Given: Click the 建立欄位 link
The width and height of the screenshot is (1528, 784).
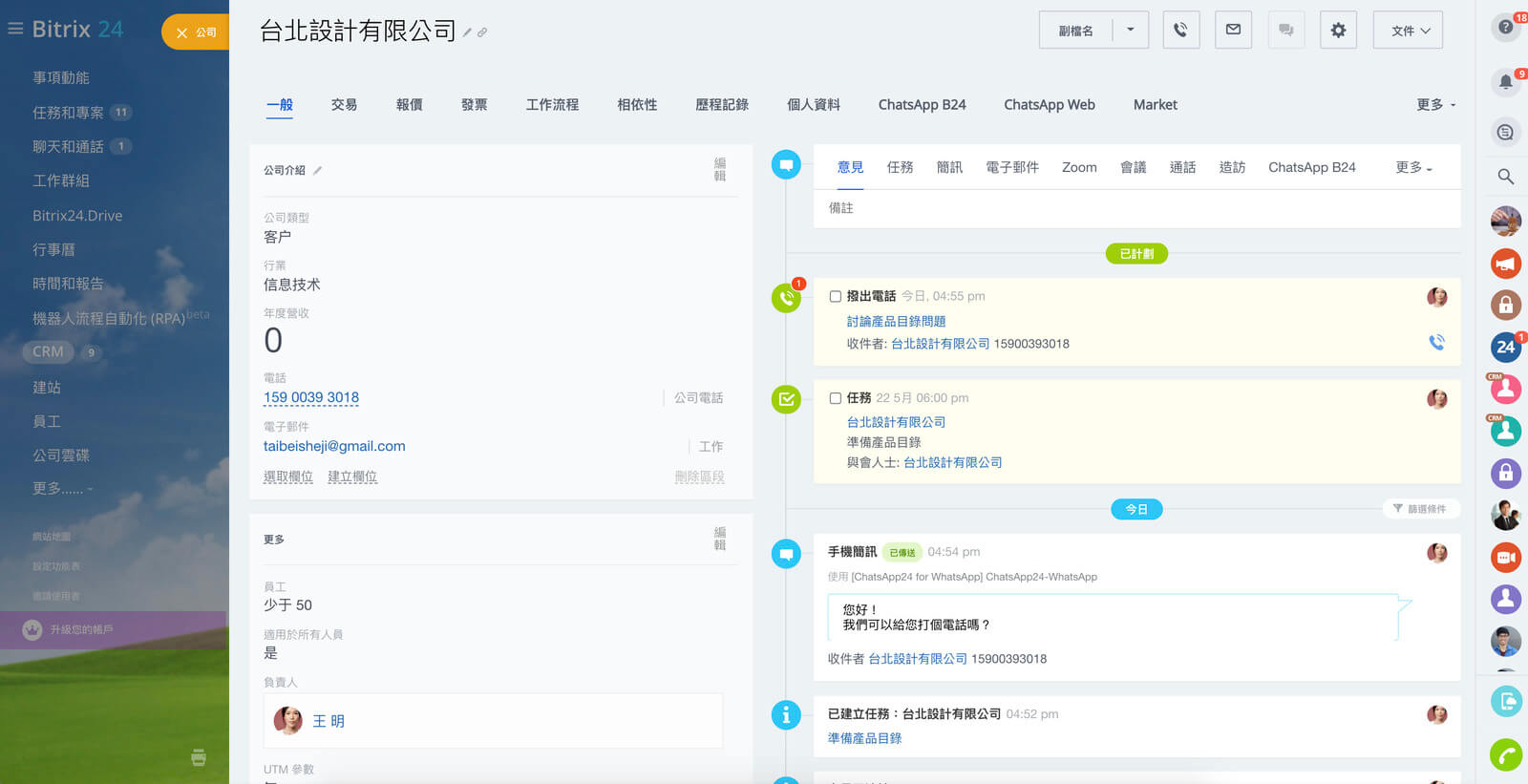Looking at the screenshot, I should [x=352, y=477].
